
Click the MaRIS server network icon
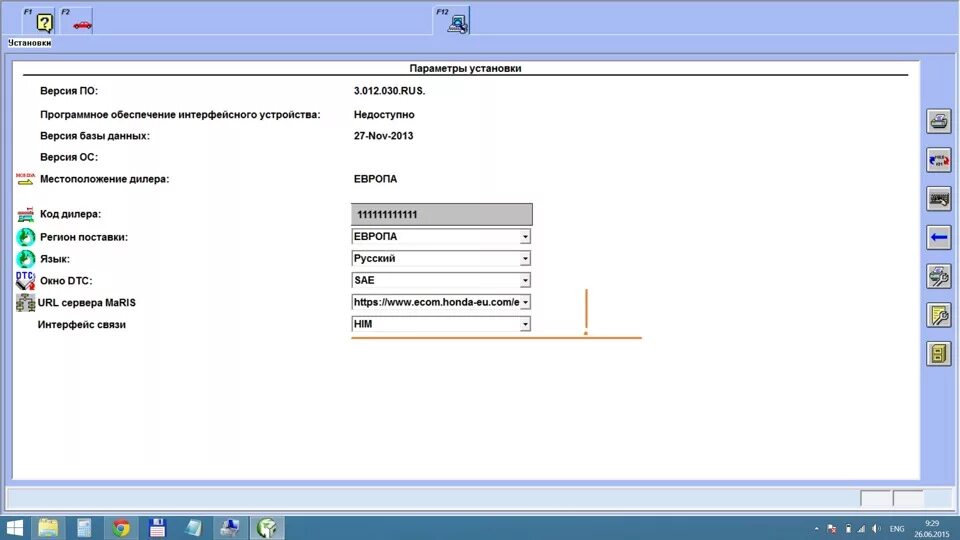click(25, 303)
